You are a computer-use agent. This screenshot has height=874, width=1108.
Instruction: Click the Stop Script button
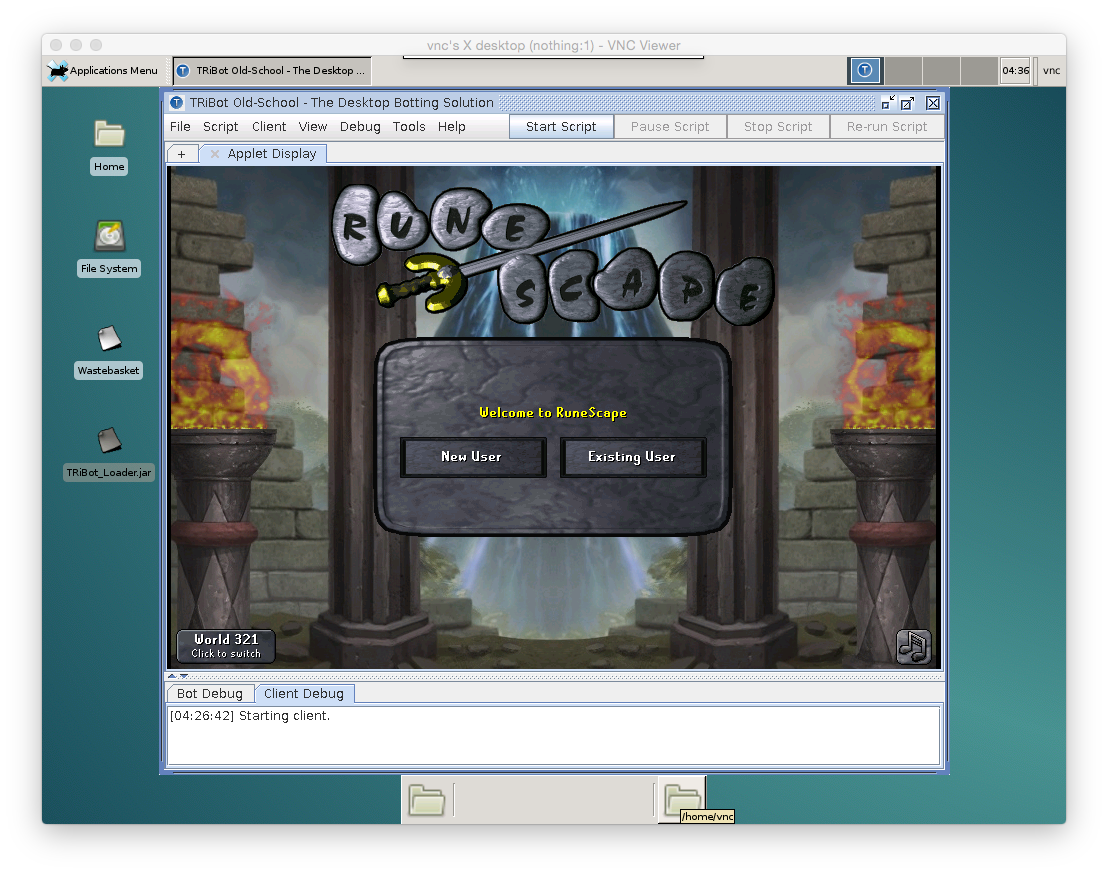click(x=778, y=126)
